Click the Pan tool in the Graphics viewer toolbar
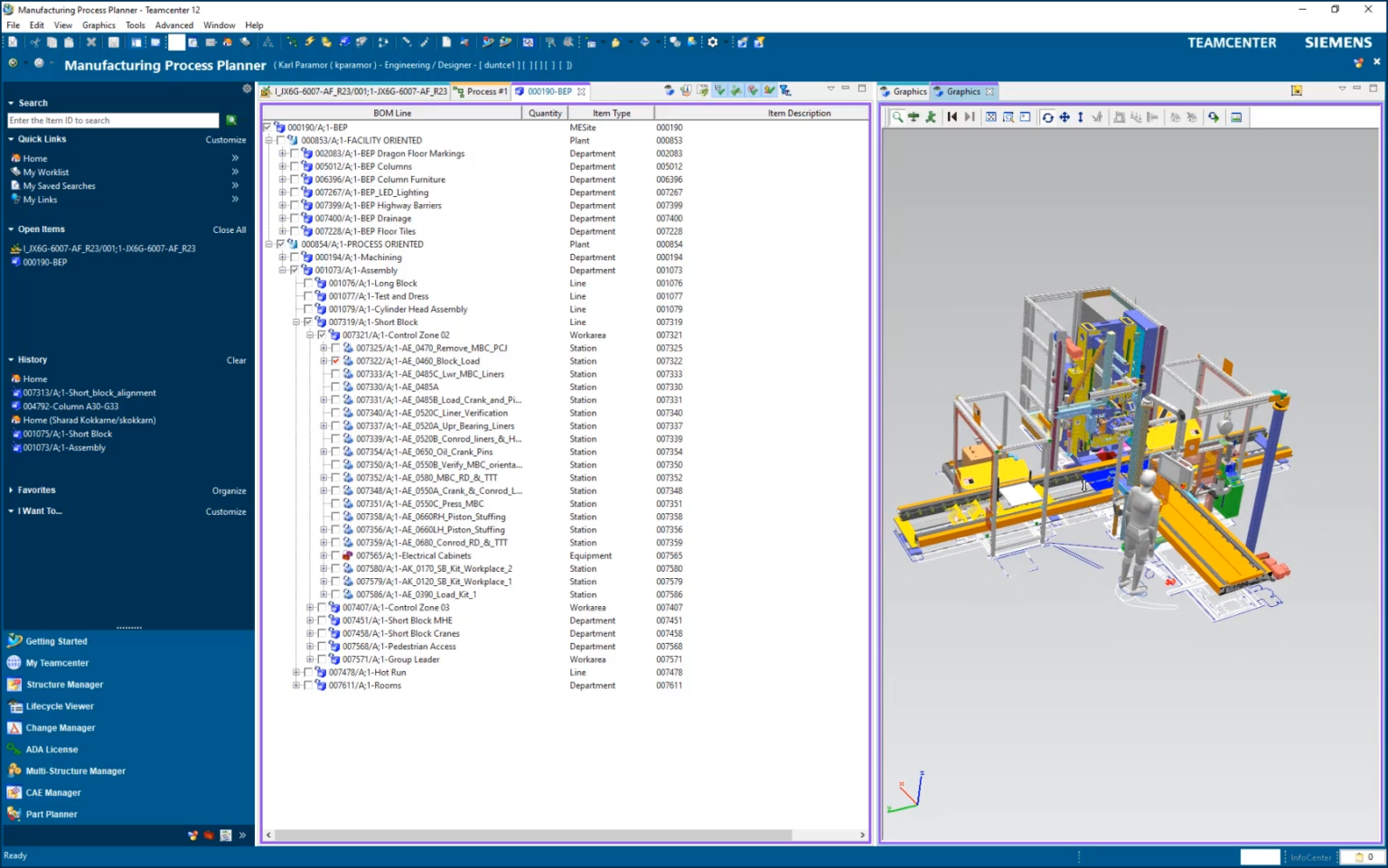This screenshot has height=868, width=1388. 1064,117
